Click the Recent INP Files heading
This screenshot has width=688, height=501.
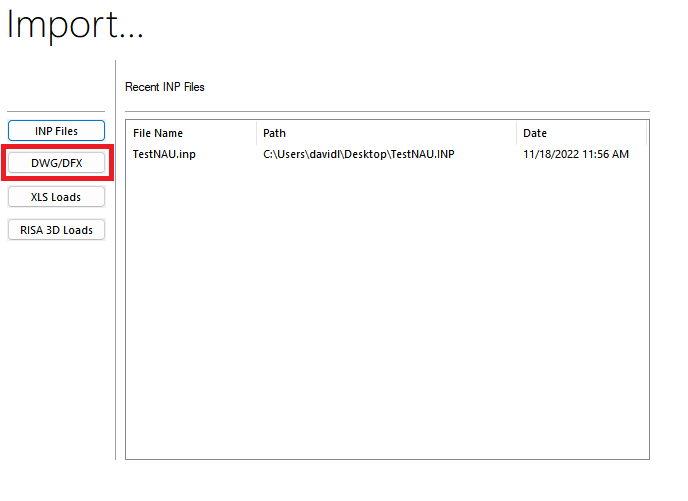pyautogui.click(x=165, y=87)
